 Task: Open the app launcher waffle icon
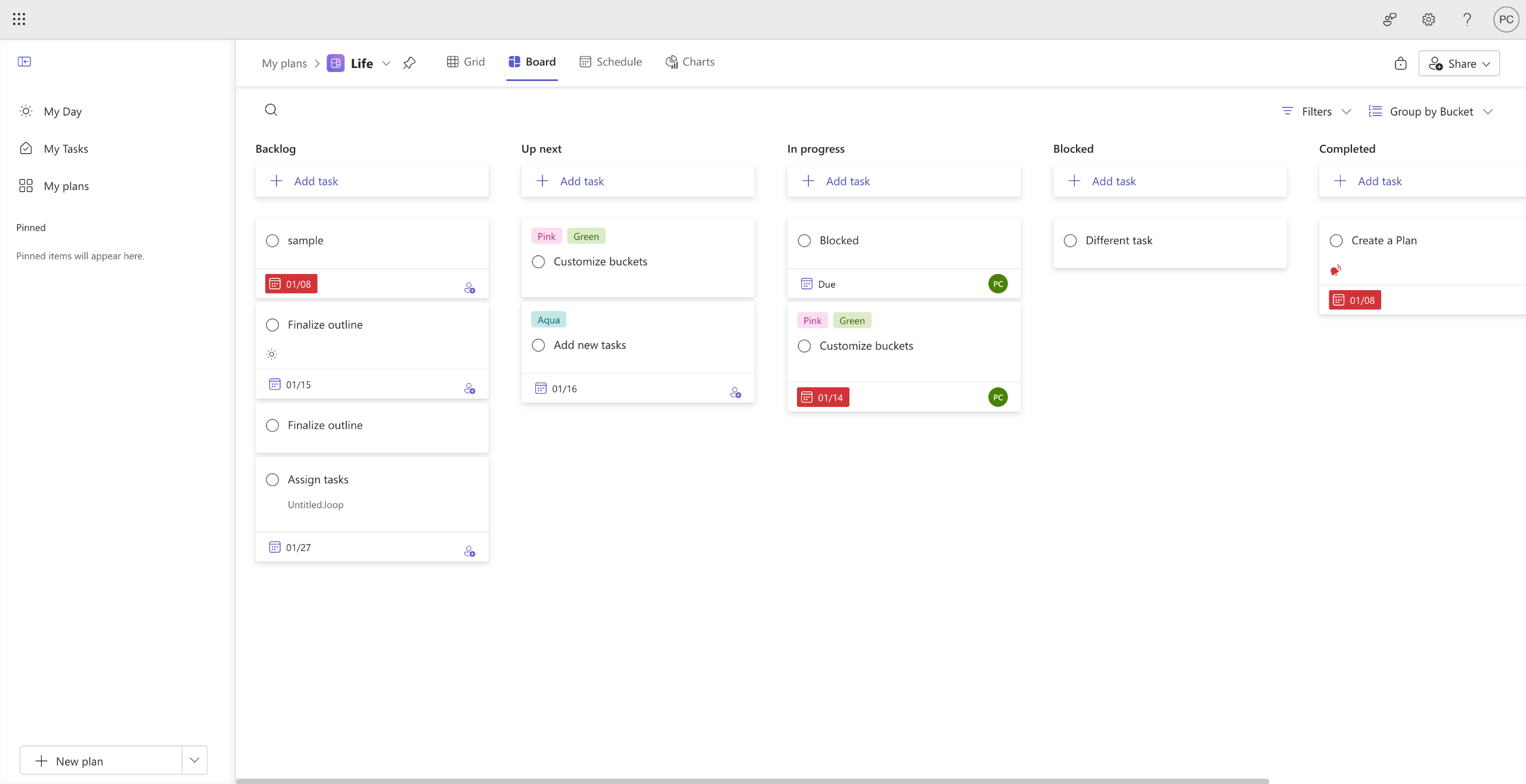click(x=19, y=19)
